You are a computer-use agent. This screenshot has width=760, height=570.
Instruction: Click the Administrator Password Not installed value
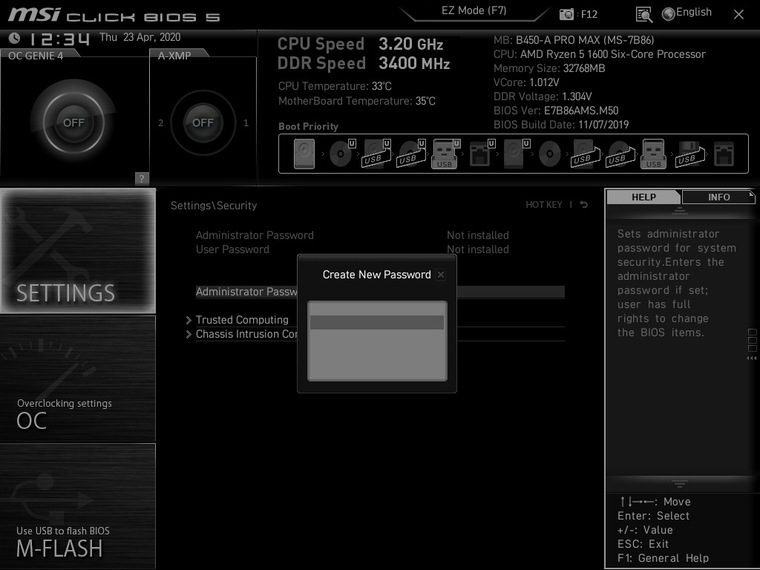pos(478,235)
